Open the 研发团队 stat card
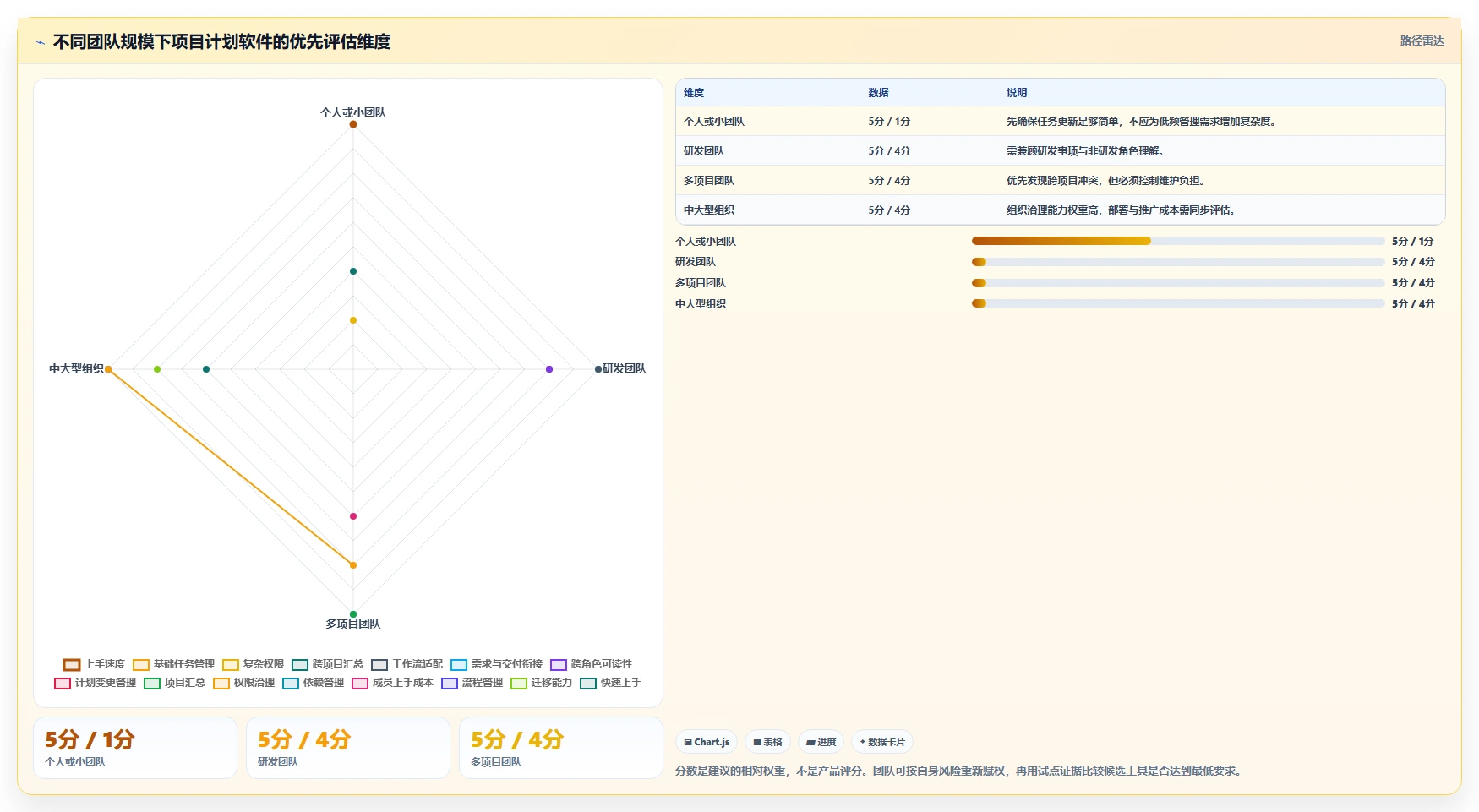 [348, 748]
